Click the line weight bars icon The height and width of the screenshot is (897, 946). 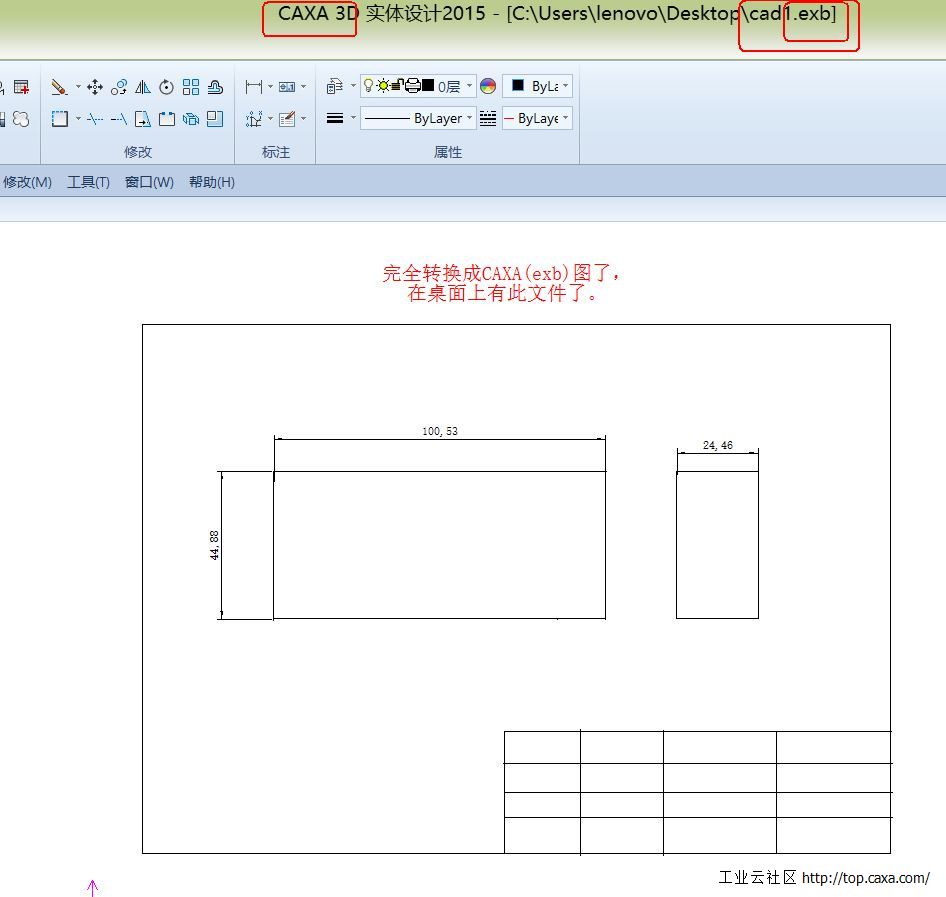pyautogui.click(x=335, y=118)
